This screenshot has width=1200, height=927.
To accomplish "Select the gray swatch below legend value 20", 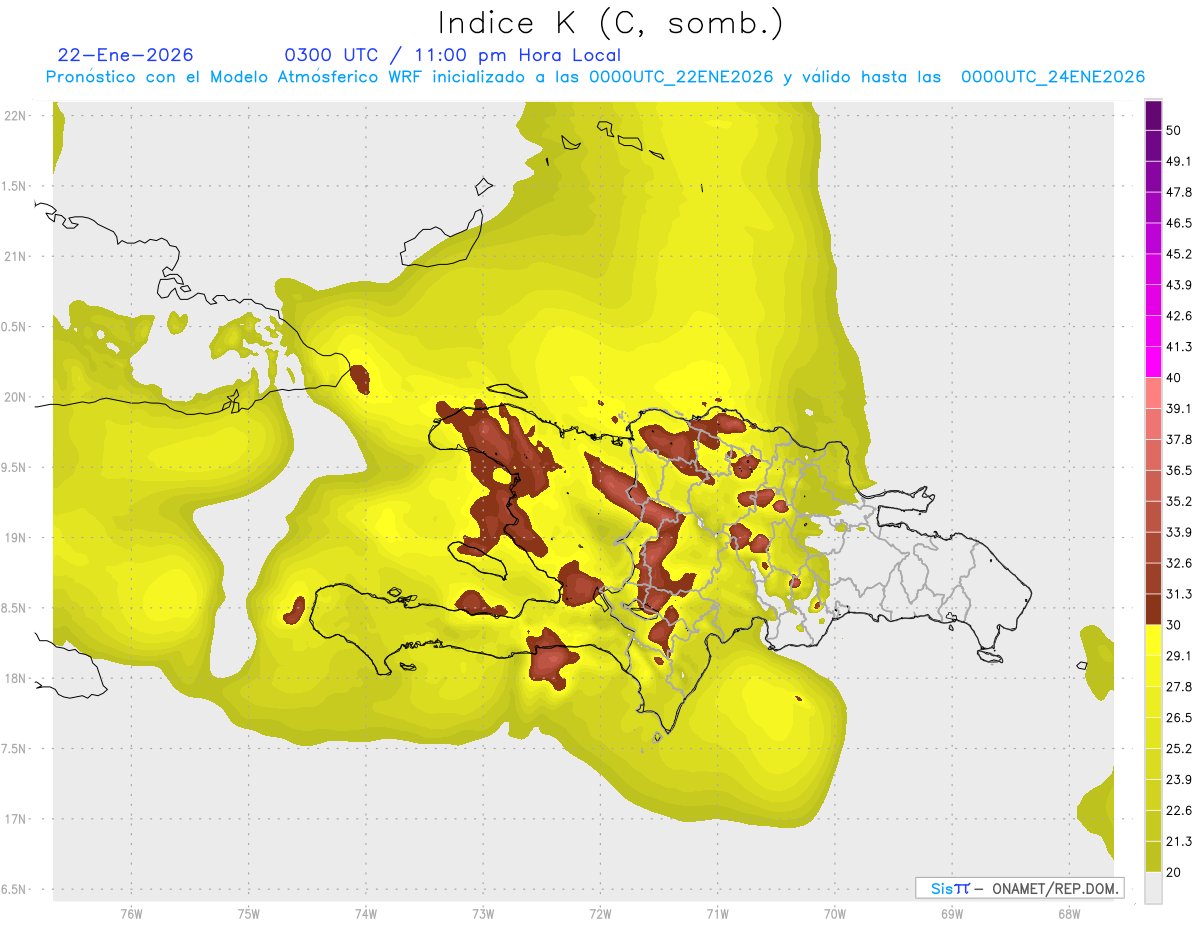I will (1153, 887).
